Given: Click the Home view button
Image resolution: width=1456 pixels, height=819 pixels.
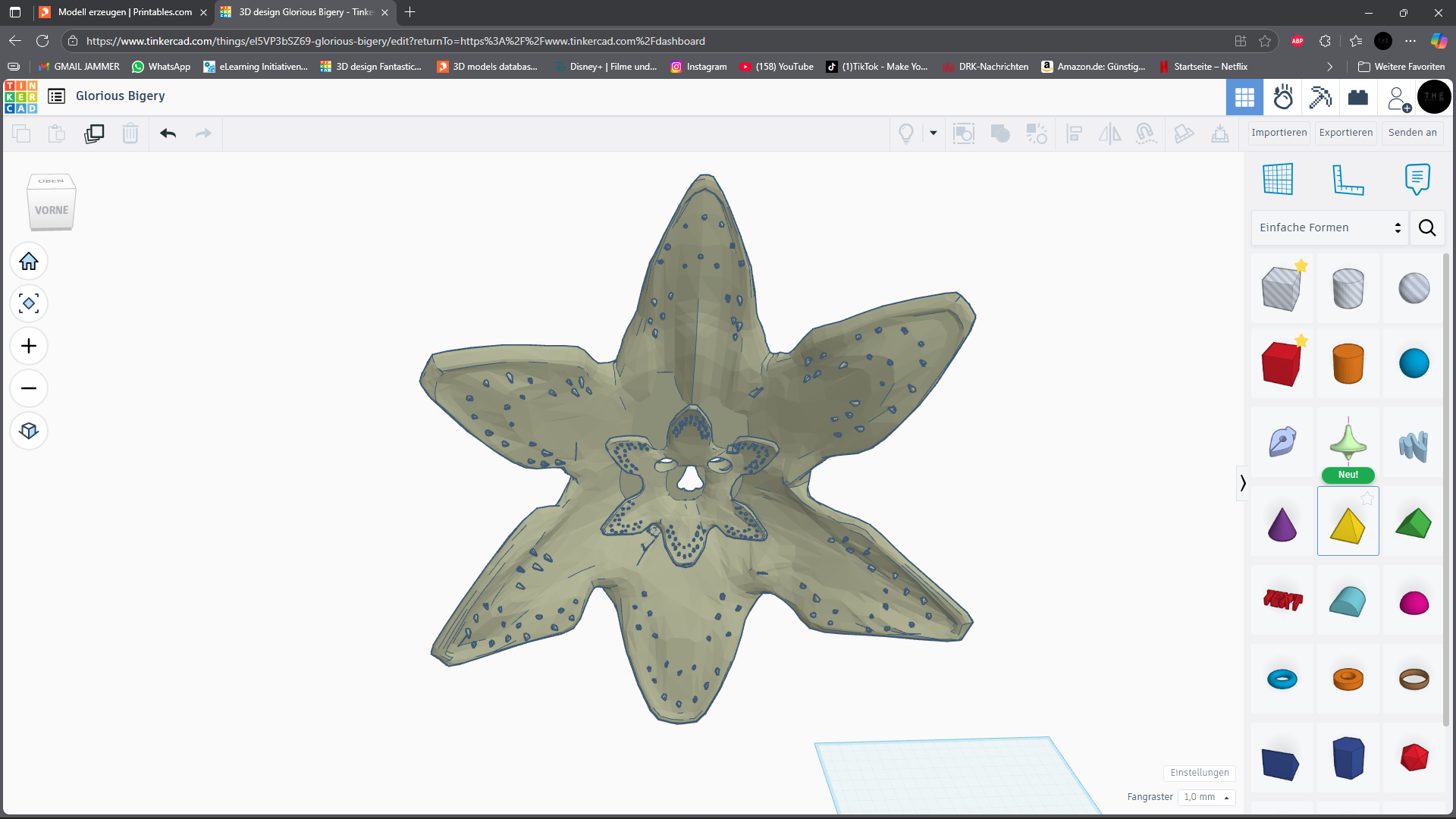Looking at the screenshot, I should pyautogui.click(x=29, y=262).
